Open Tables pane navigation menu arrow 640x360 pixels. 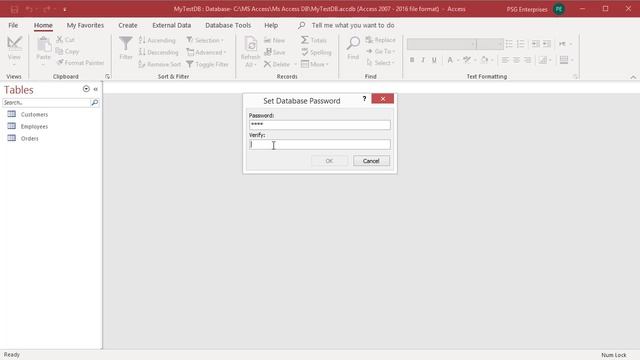[x=86, y=89]
